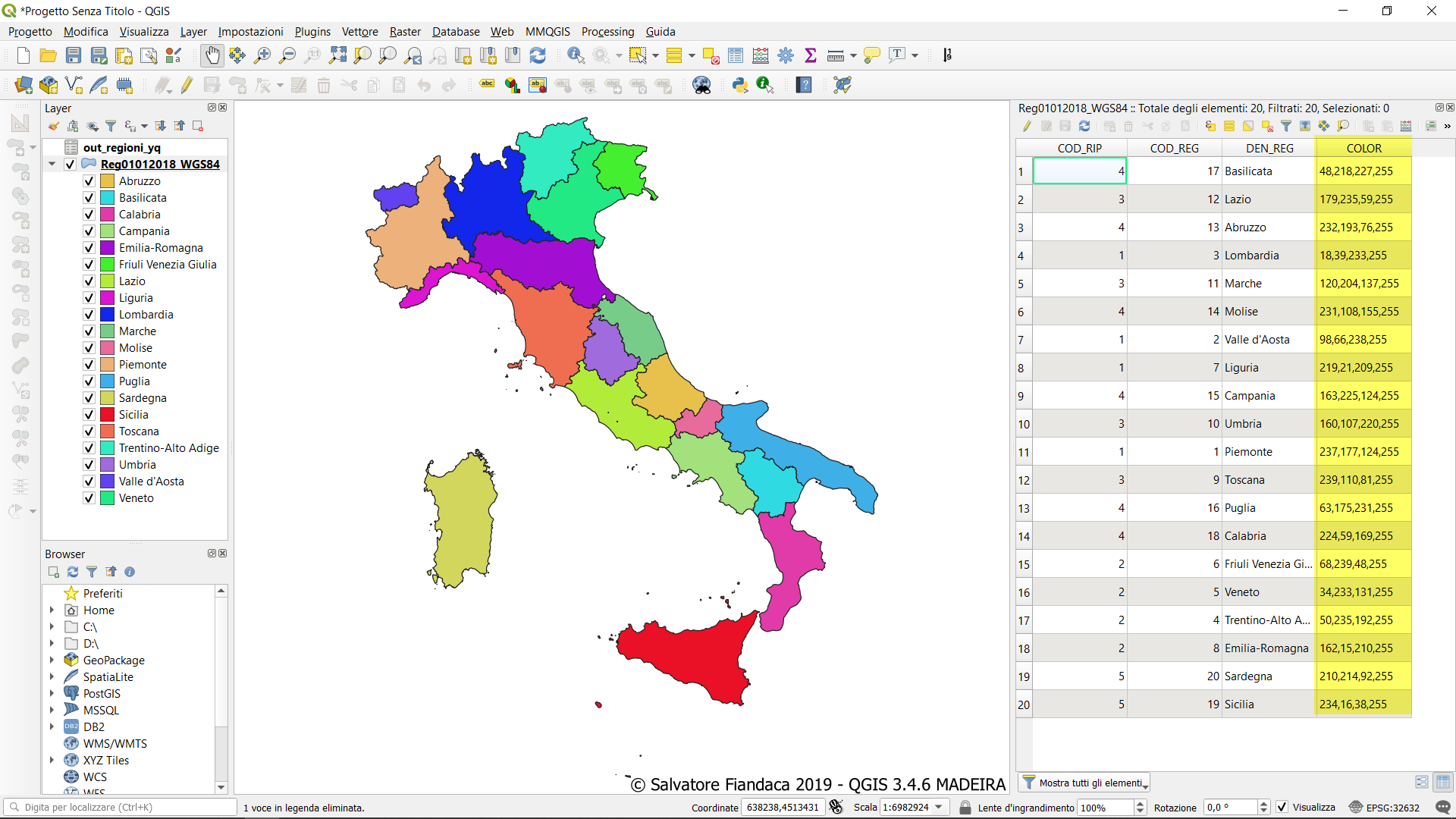Open the Python console icon
1456x819 pixels.
(x=740, y=85)
